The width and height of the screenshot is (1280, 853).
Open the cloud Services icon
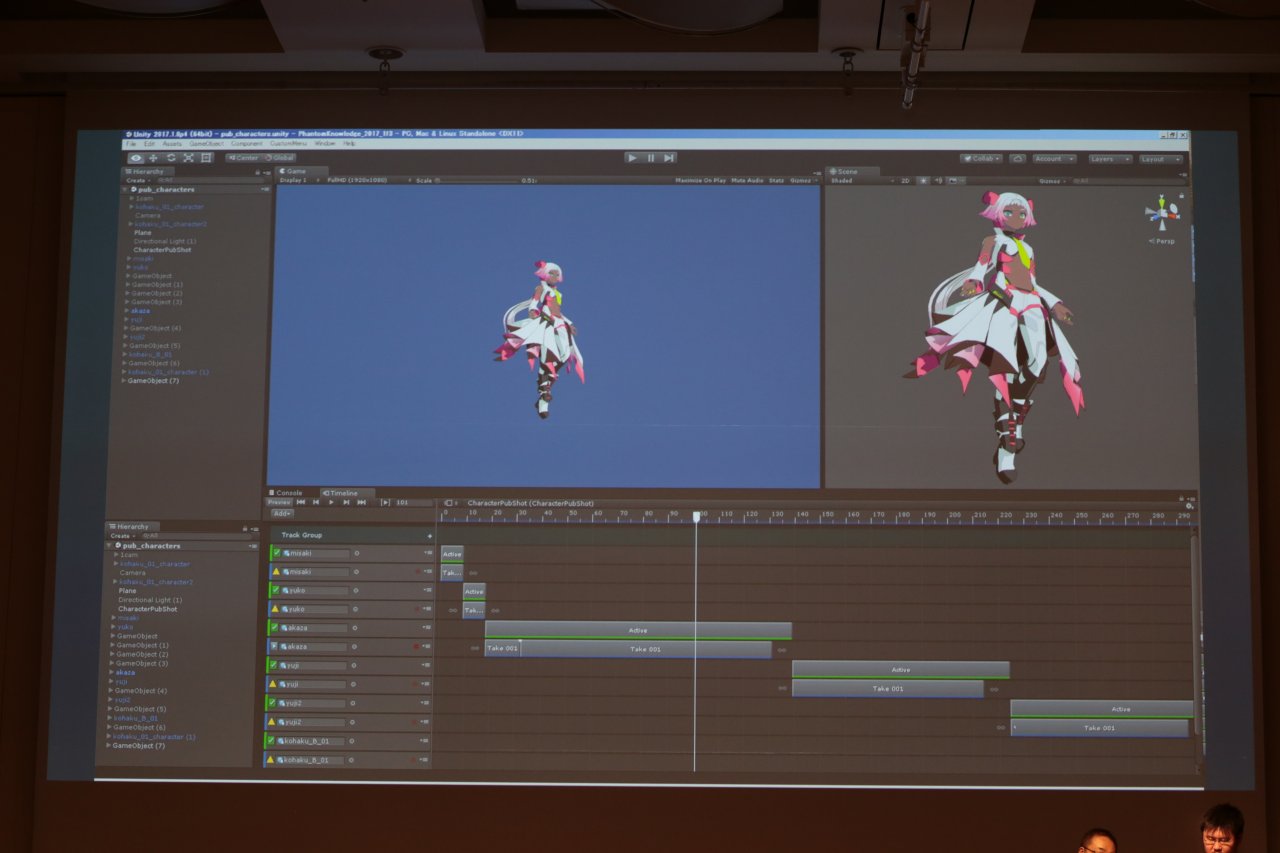click(1017, 159)
